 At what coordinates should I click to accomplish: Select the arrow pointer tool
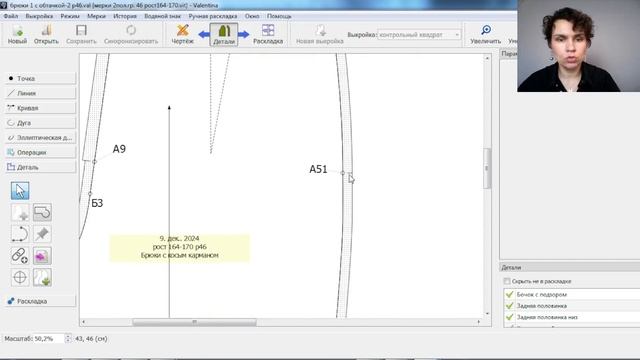(x=20, y=191)
